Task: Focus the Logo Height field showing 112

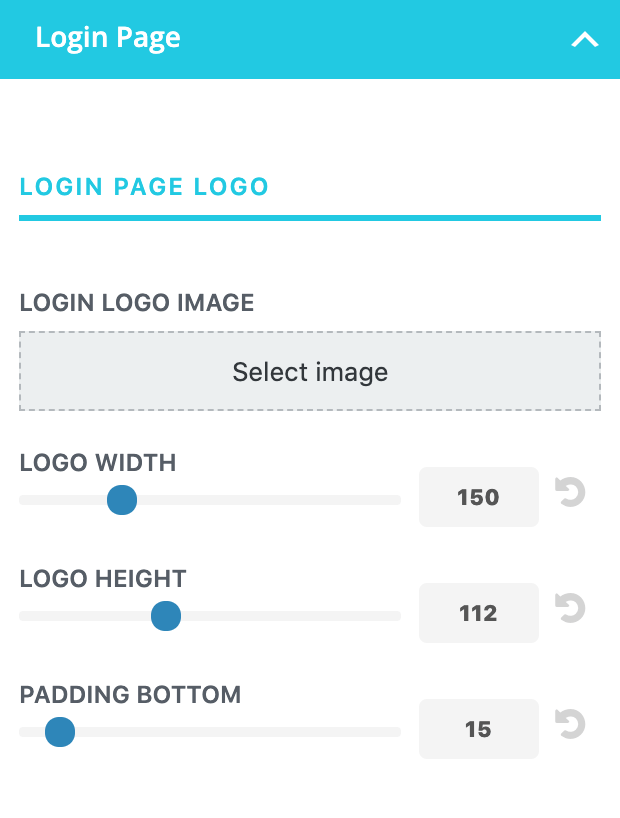Action: tap(479, 613)
